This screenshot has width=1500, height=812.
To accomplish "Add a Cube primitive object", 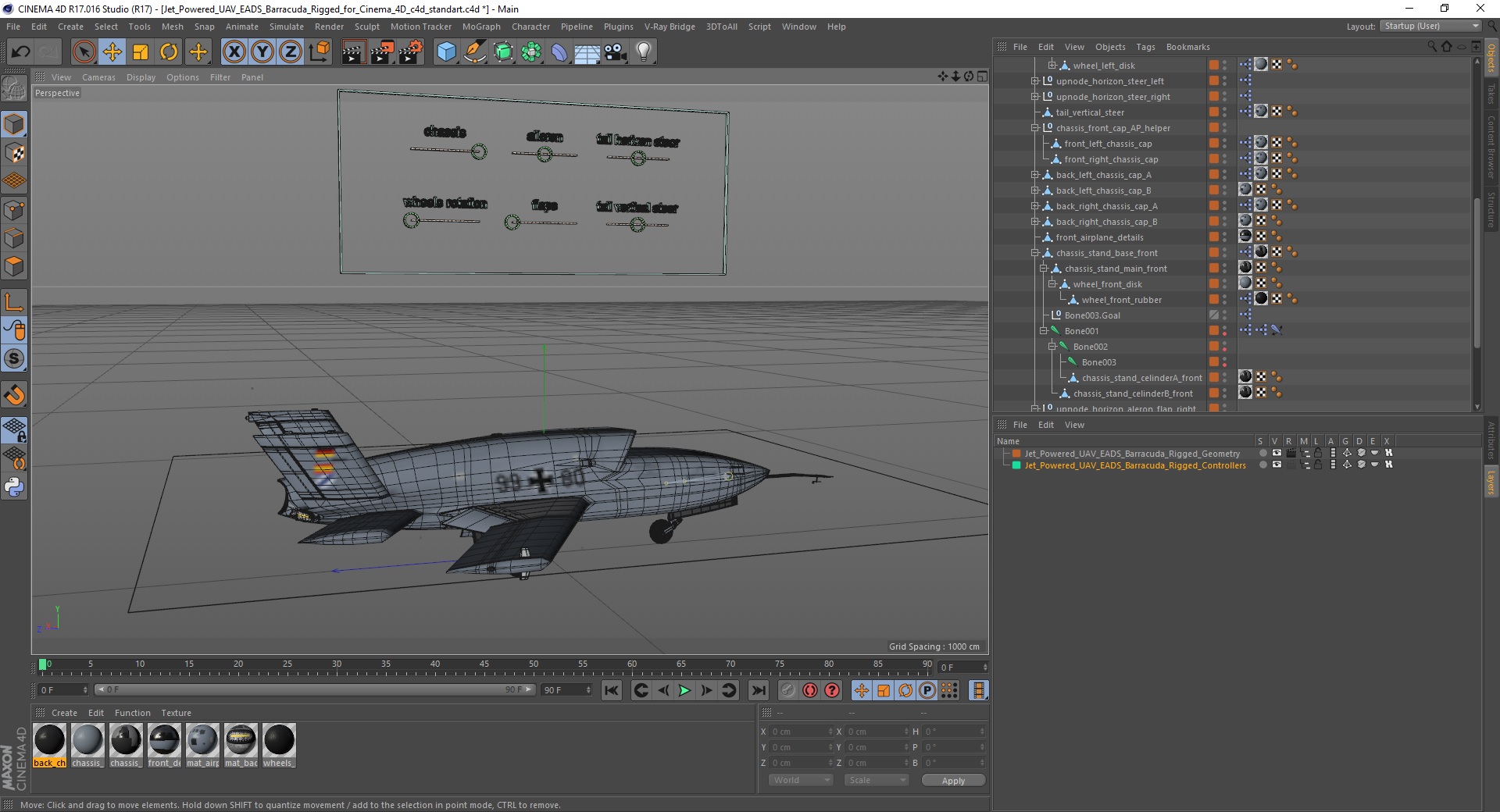I will tap(446, 52).
